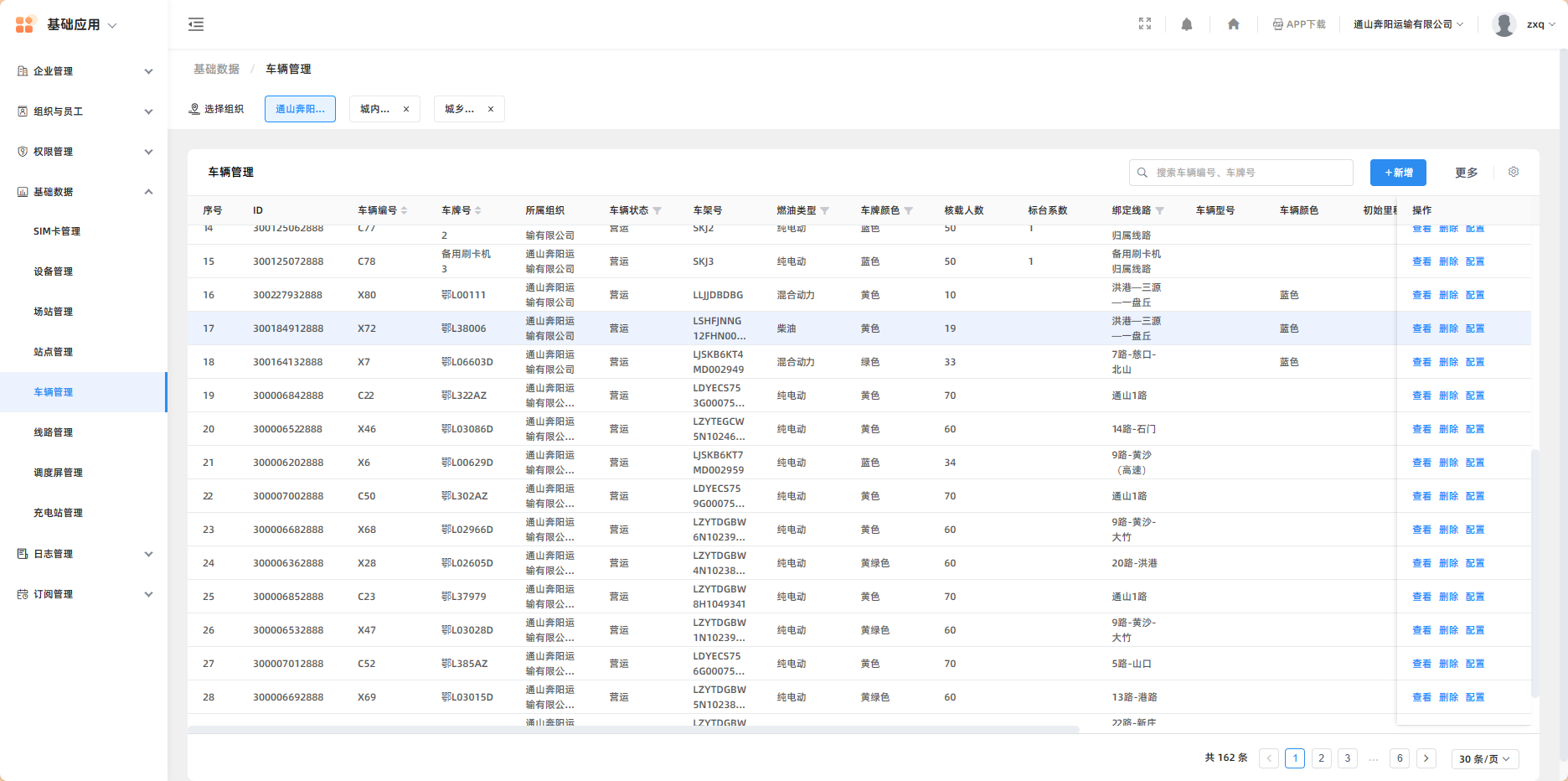
Task: Sort by 车辆编号 column sort icon
Action: (x=405, y=210)
